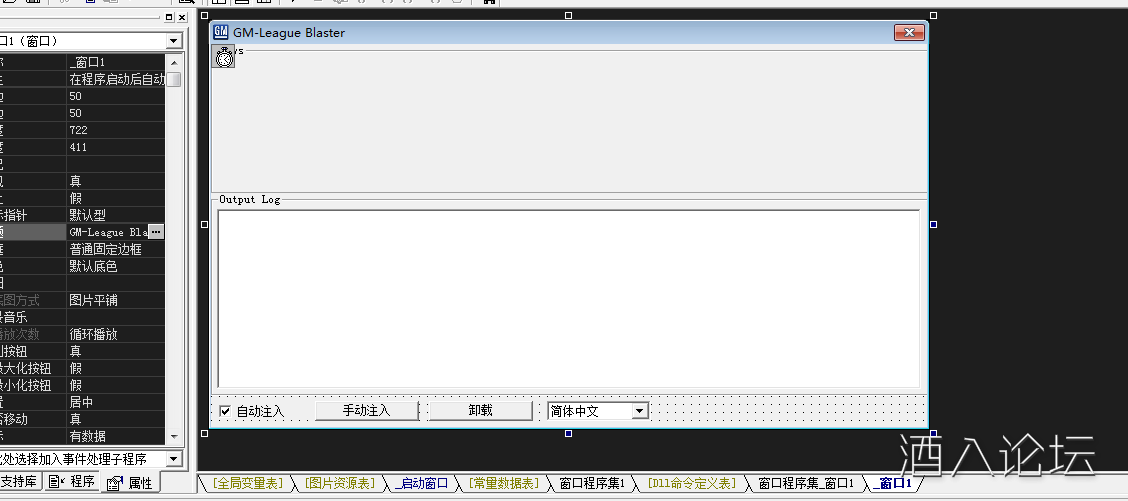This screenshot has height=501, width=1128.
Task: Click inside the Output Log text box
Action: [568, 299]
